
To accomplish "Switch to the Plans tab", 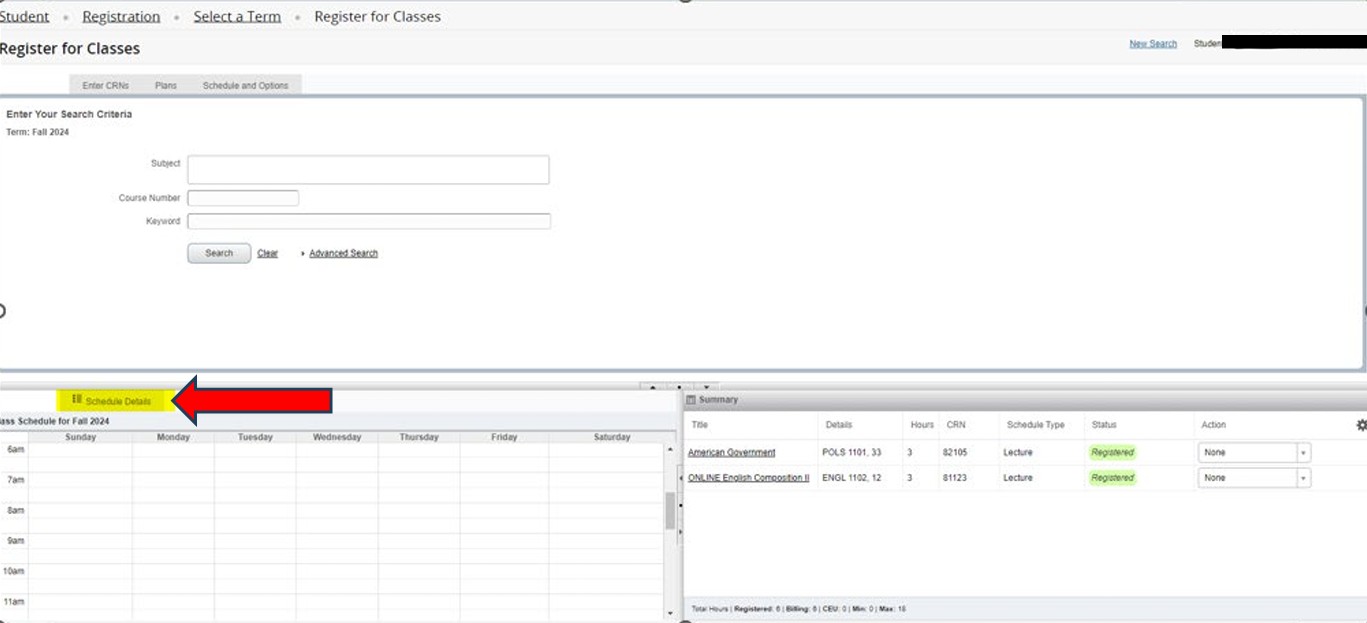I will click(x=166, y=86).
